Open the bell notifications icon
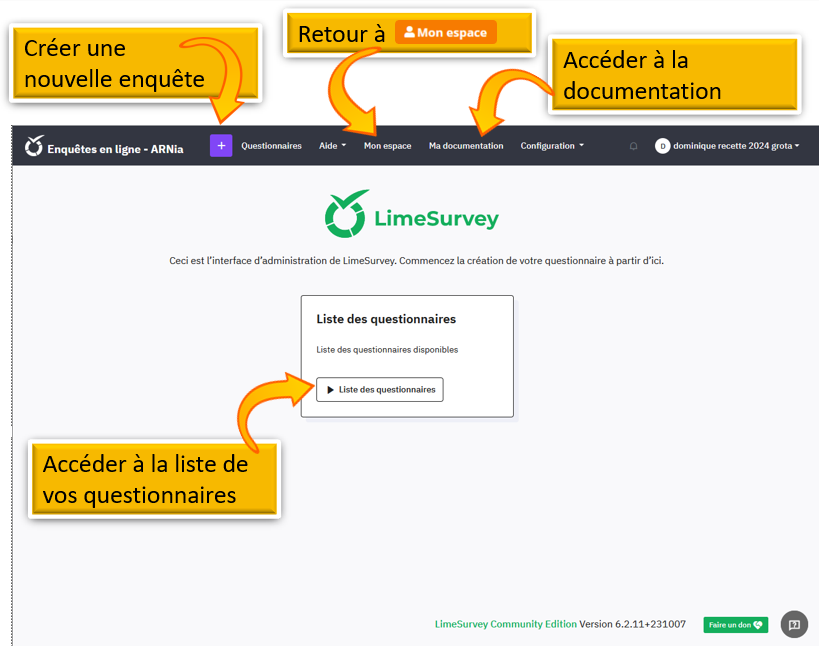The width and height of the screenshot is (819, 646). tap(633, 146)
